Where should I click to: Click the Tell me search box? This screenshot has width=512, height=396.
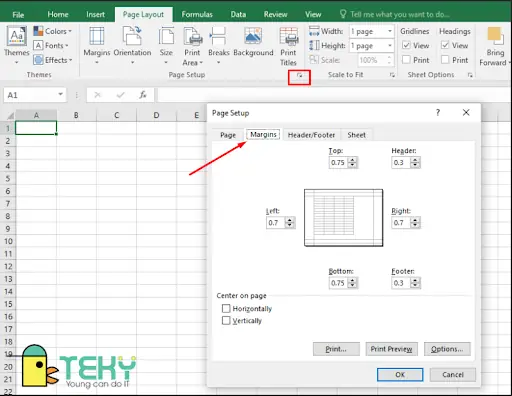[395, 14]
